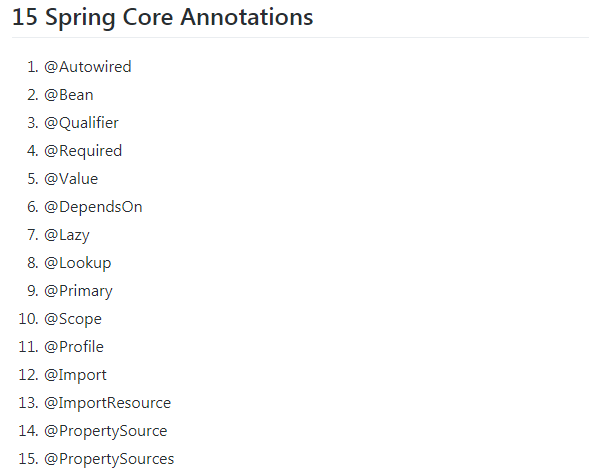This screenshot has height=475, width=589.
Task: Select the @Required annotation text
Action: point(83,151)
